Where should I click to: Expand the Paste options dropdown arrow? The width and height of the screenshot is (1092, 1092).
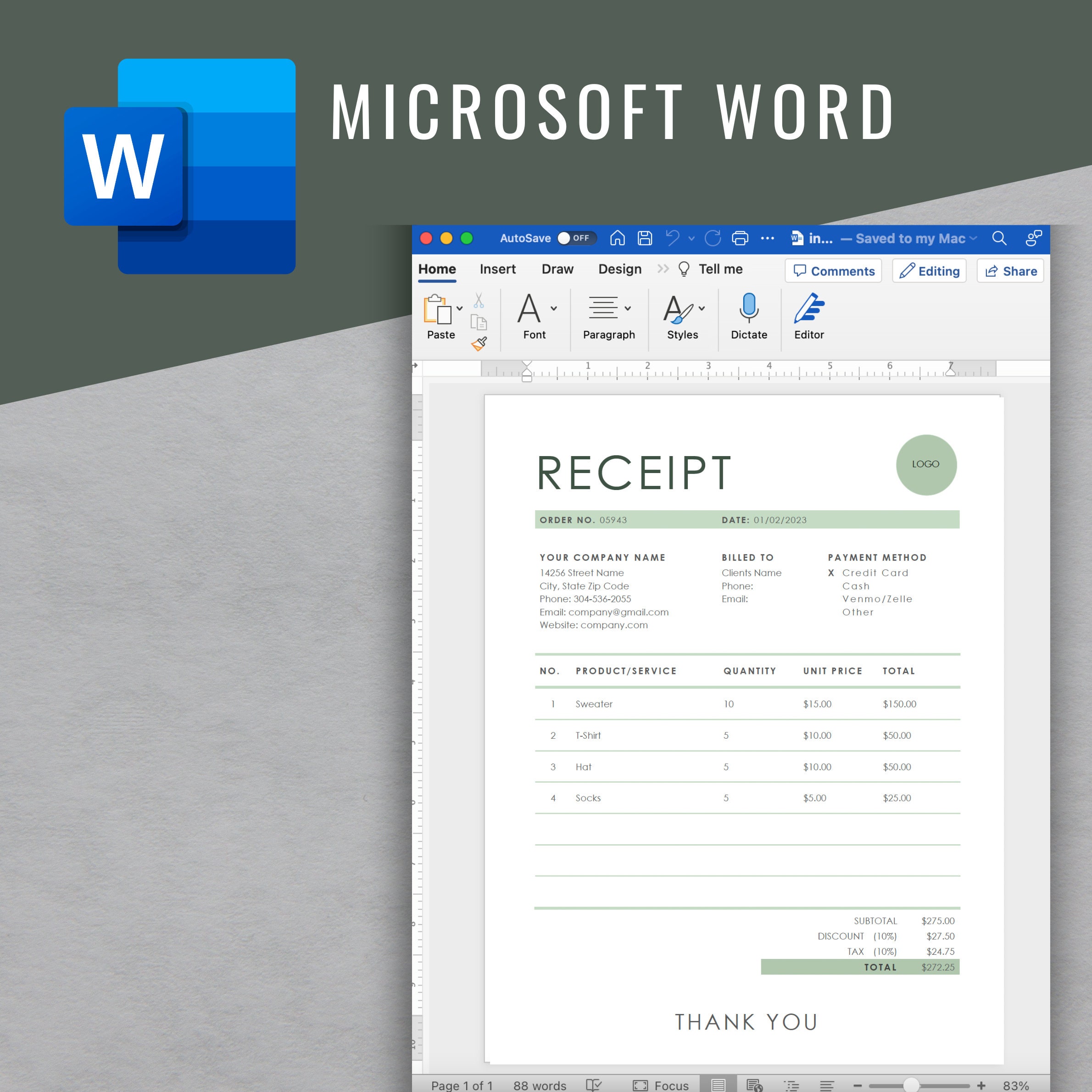(x=460, y=309)
